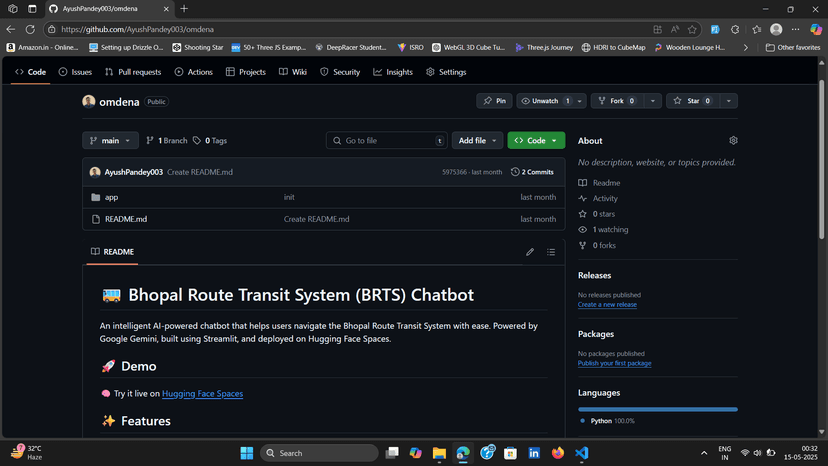View the 0 forks link
The height and width of the screenshot is (466, 828).
(x=597, y=245)
